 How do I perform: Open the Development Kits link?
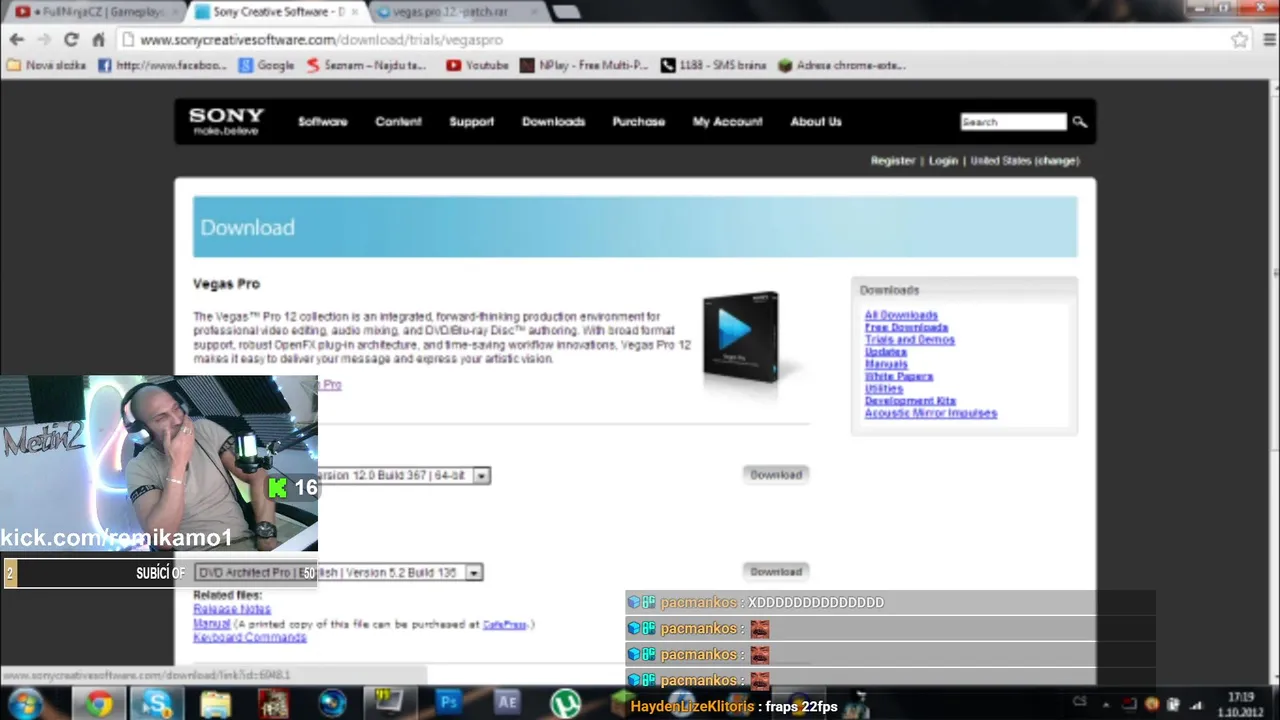click(x=910, y=401)
